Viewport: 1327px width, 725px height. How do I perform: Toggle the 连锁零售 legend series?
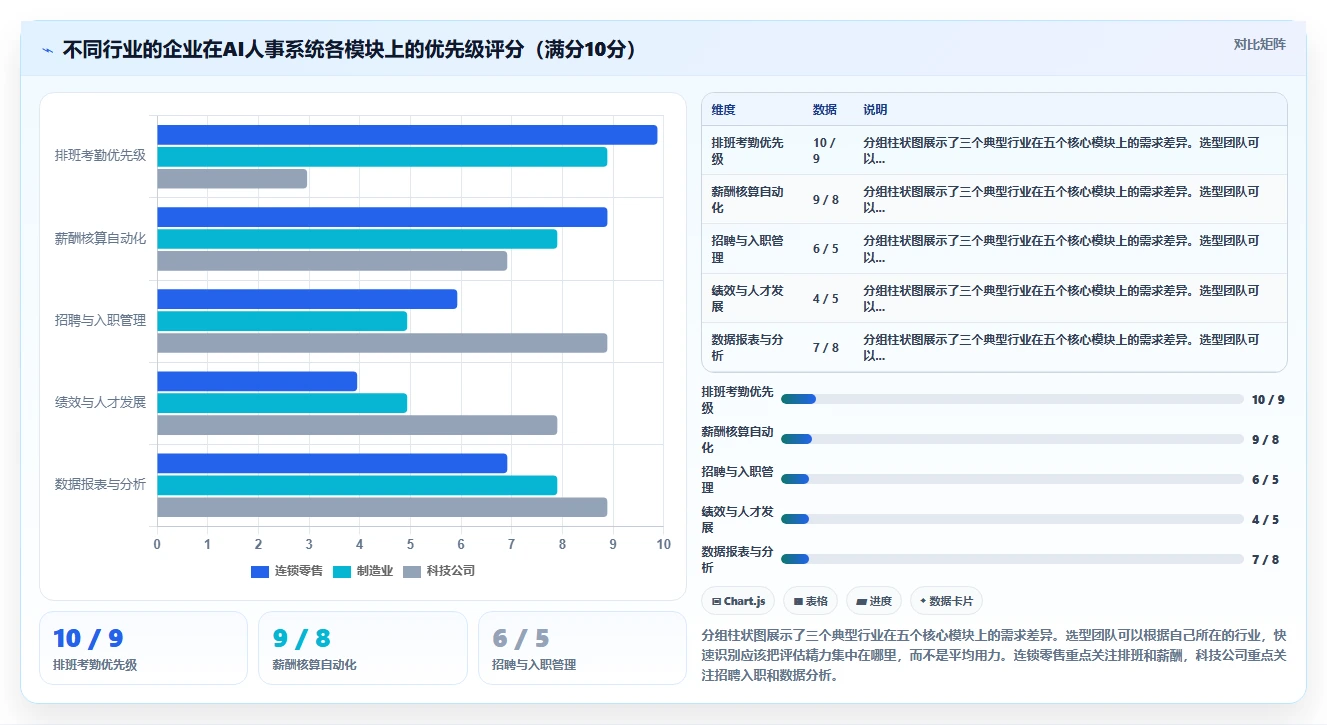point(287,571)
